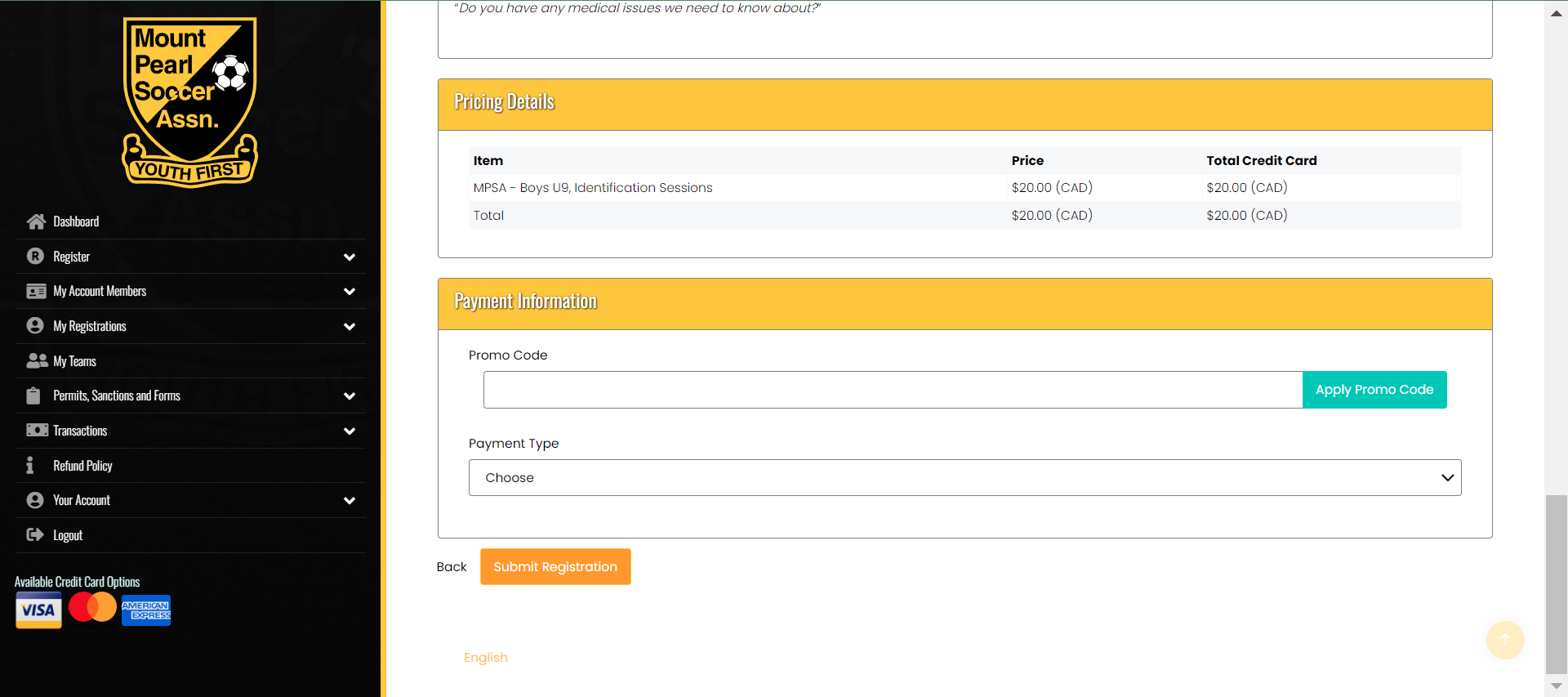The height and width of the screenshot is (697, 1568).
Task: Click the Visa card logo
Action: coord(38,610)
